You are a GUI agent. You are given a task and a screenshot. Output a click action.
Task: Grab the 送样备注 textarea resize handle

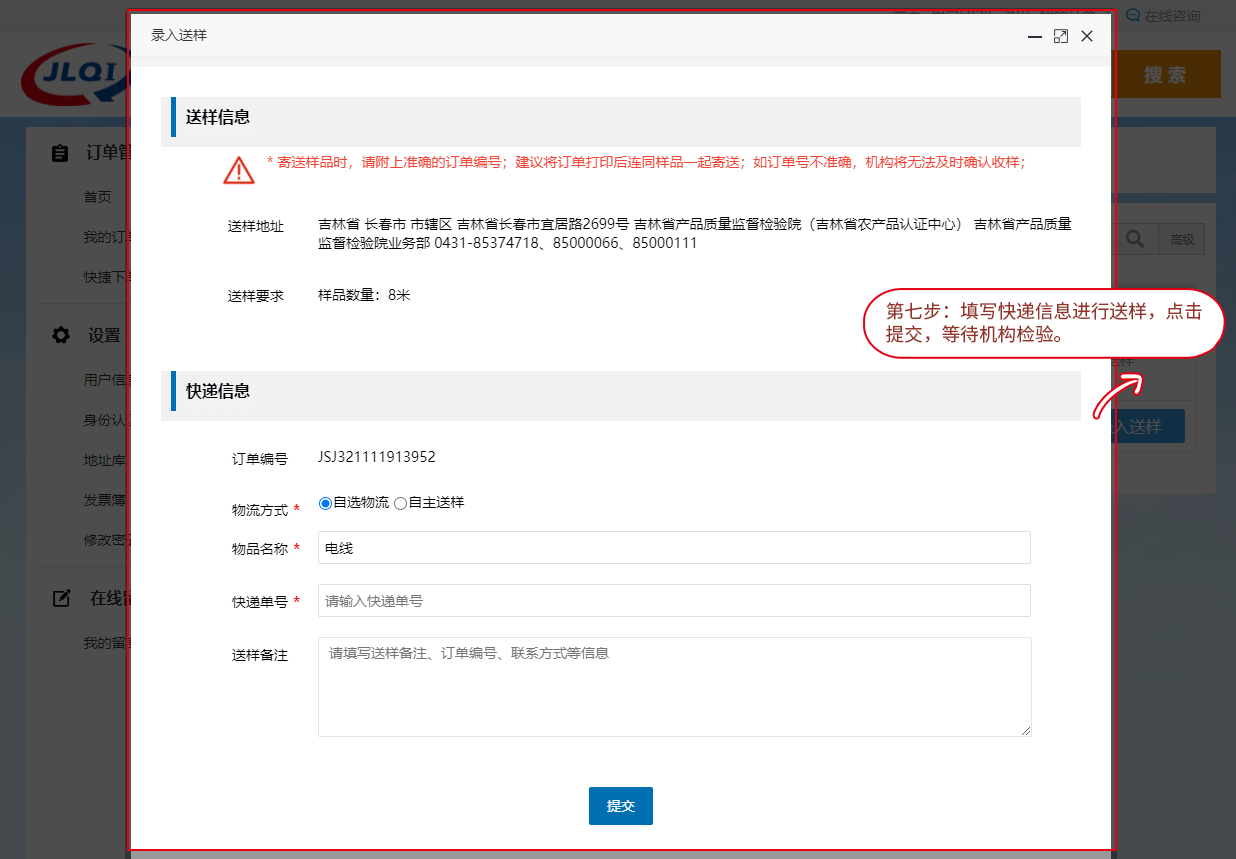coord(1025,731)
